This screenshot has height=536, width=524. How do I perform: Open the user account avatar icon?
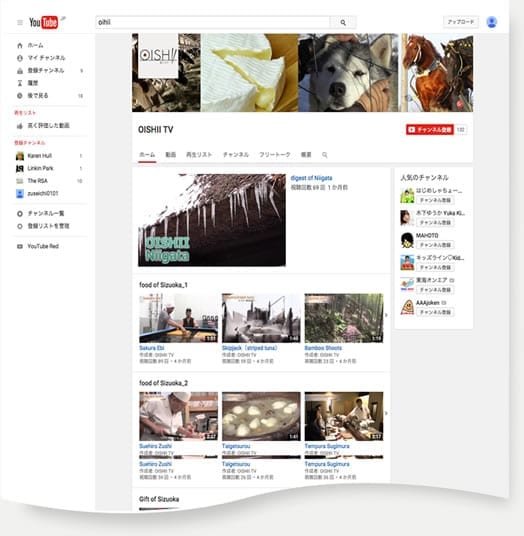click(x=492, y=22)
